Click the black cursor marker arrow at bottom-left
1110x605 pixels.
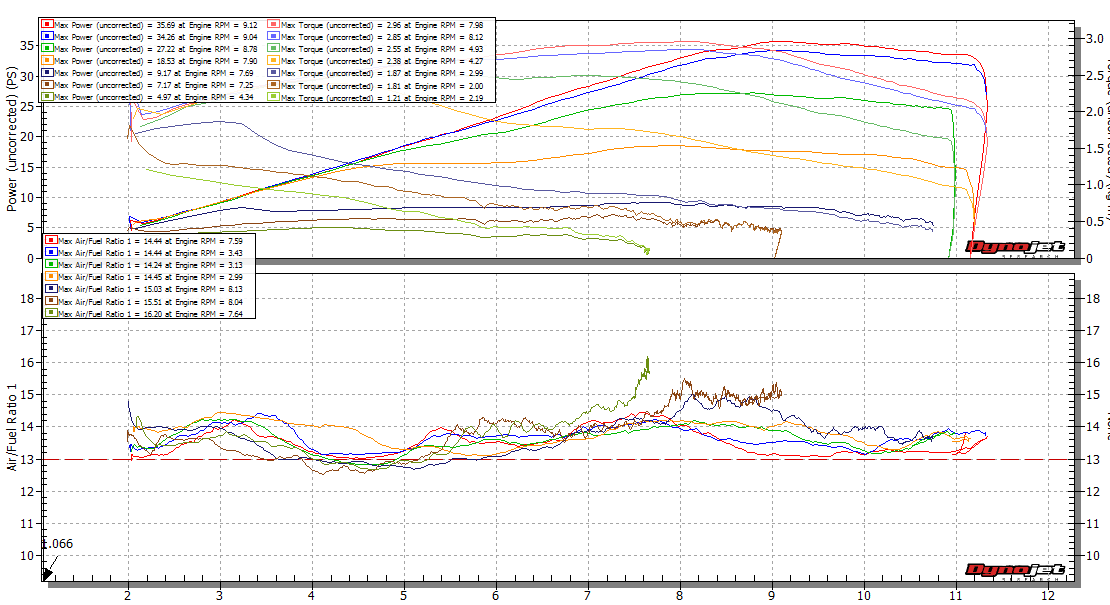48,574
